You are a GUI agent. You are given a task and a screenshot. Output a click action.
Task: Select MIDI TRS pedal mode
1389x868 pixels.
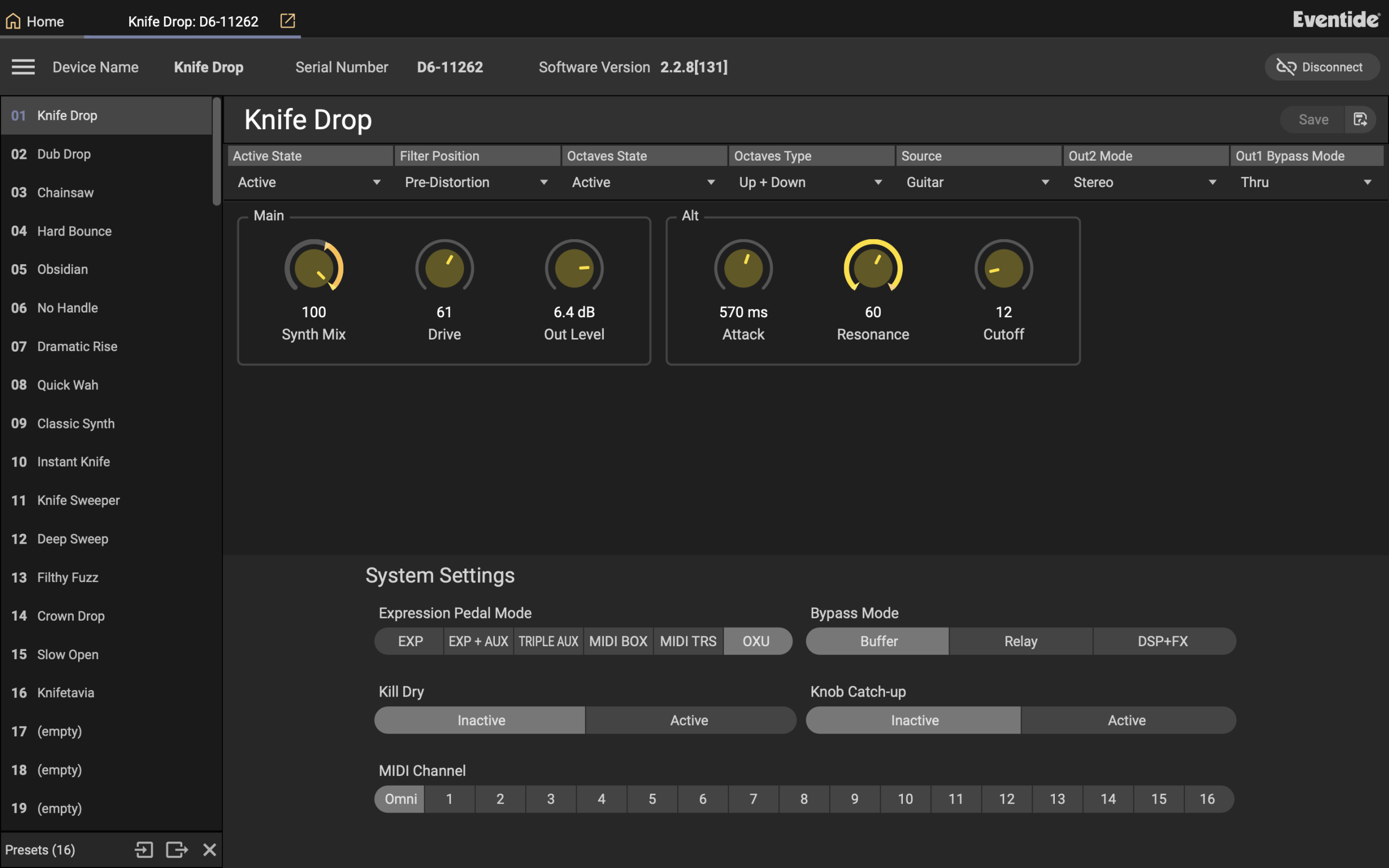pyautogui.click(x=688, y=641)
